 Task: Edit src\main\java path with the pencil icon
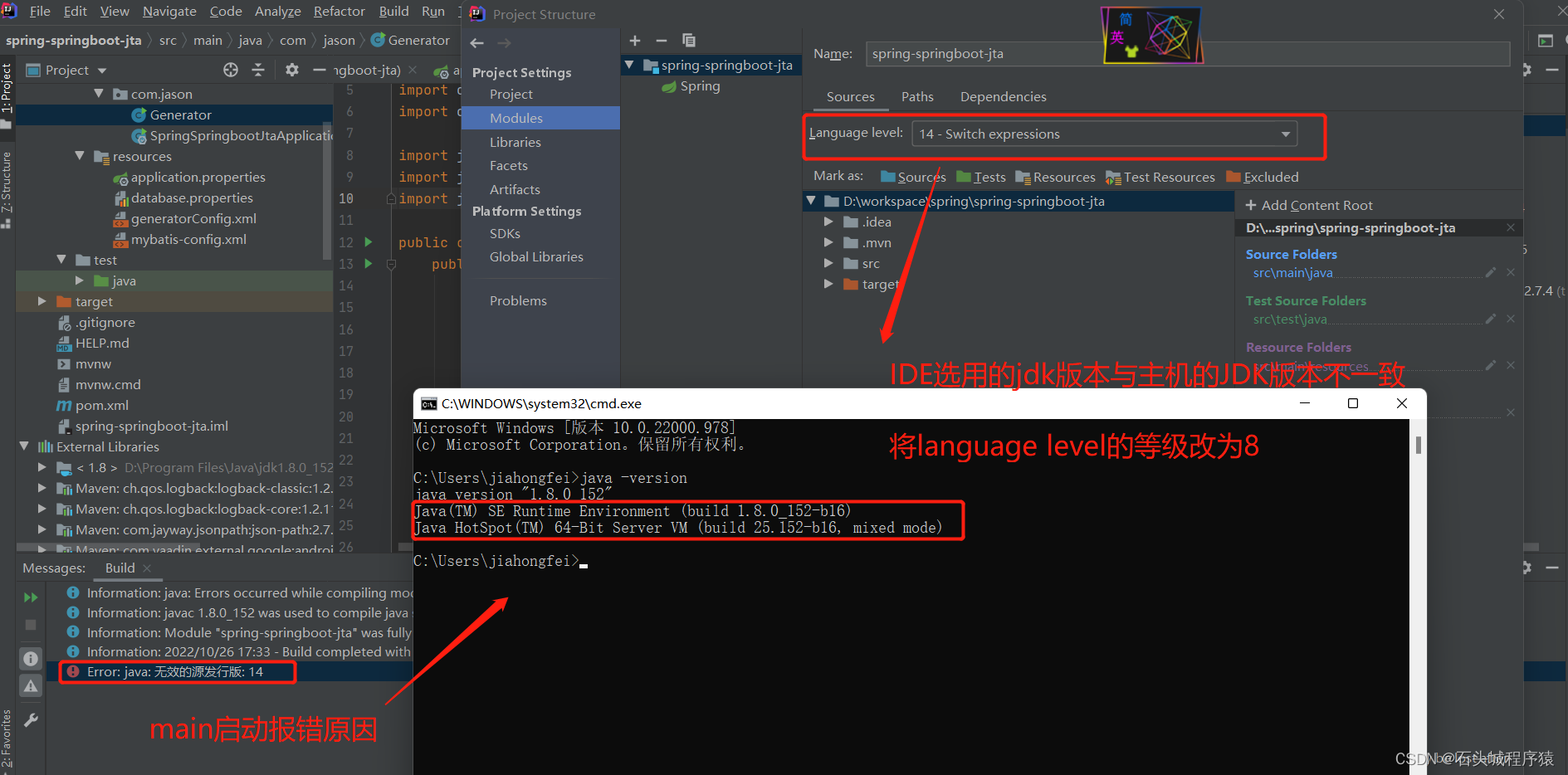coord(1490,271)
